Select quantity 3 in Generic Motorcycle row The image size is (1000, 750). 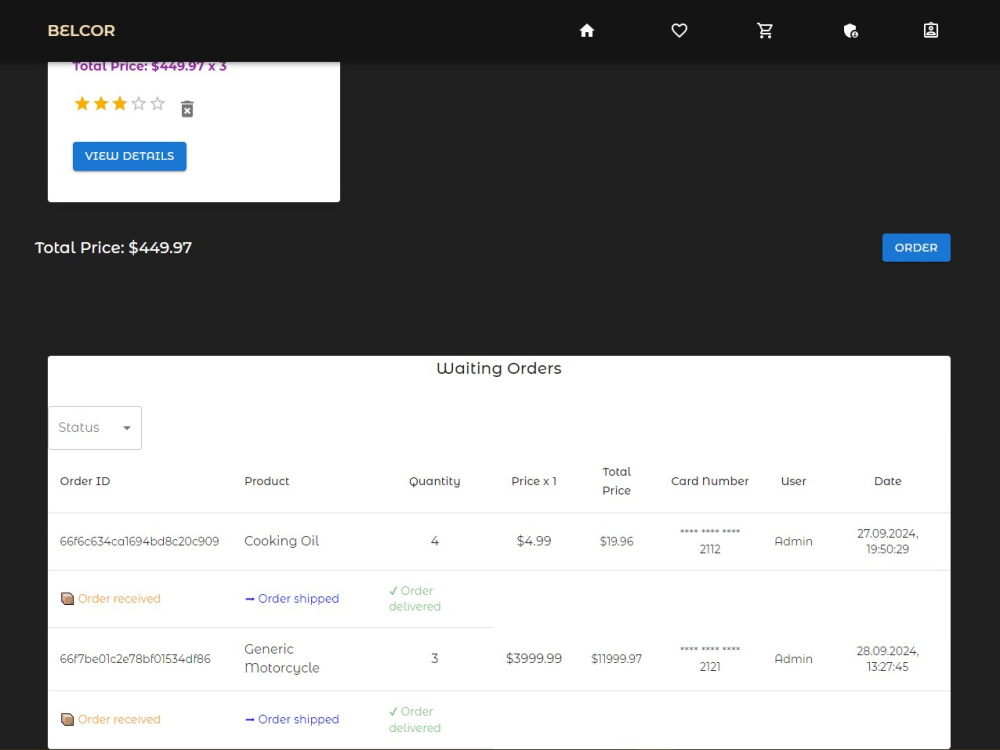(434, 658)
